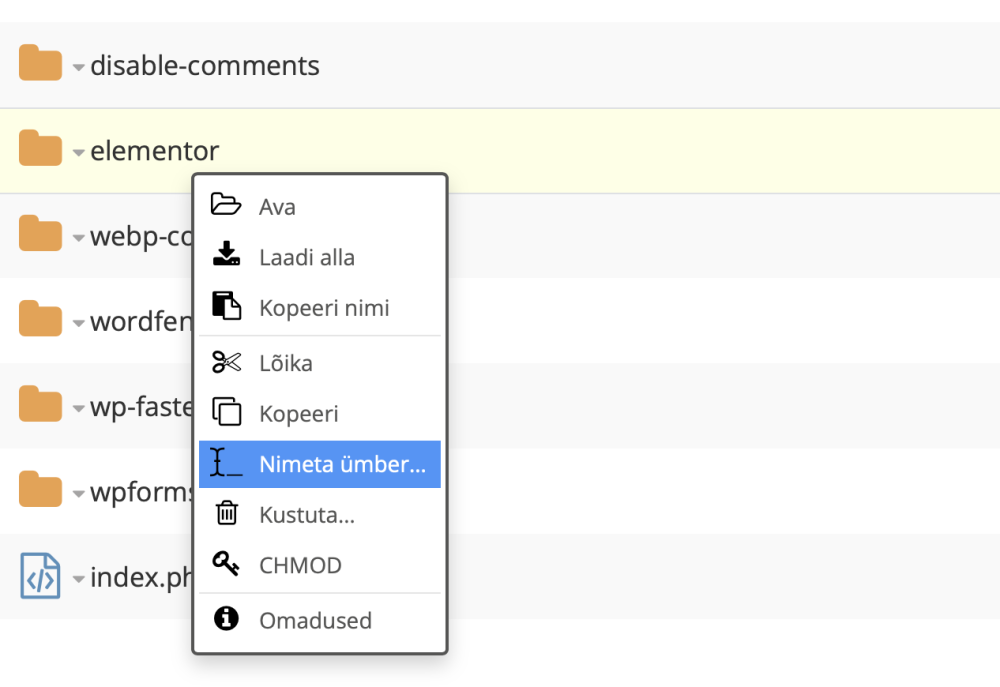The width and height of the screenshot is (1000, 687).
Task: Open the dropdown arrow next to elementor
Action: [x=79, y=153]
